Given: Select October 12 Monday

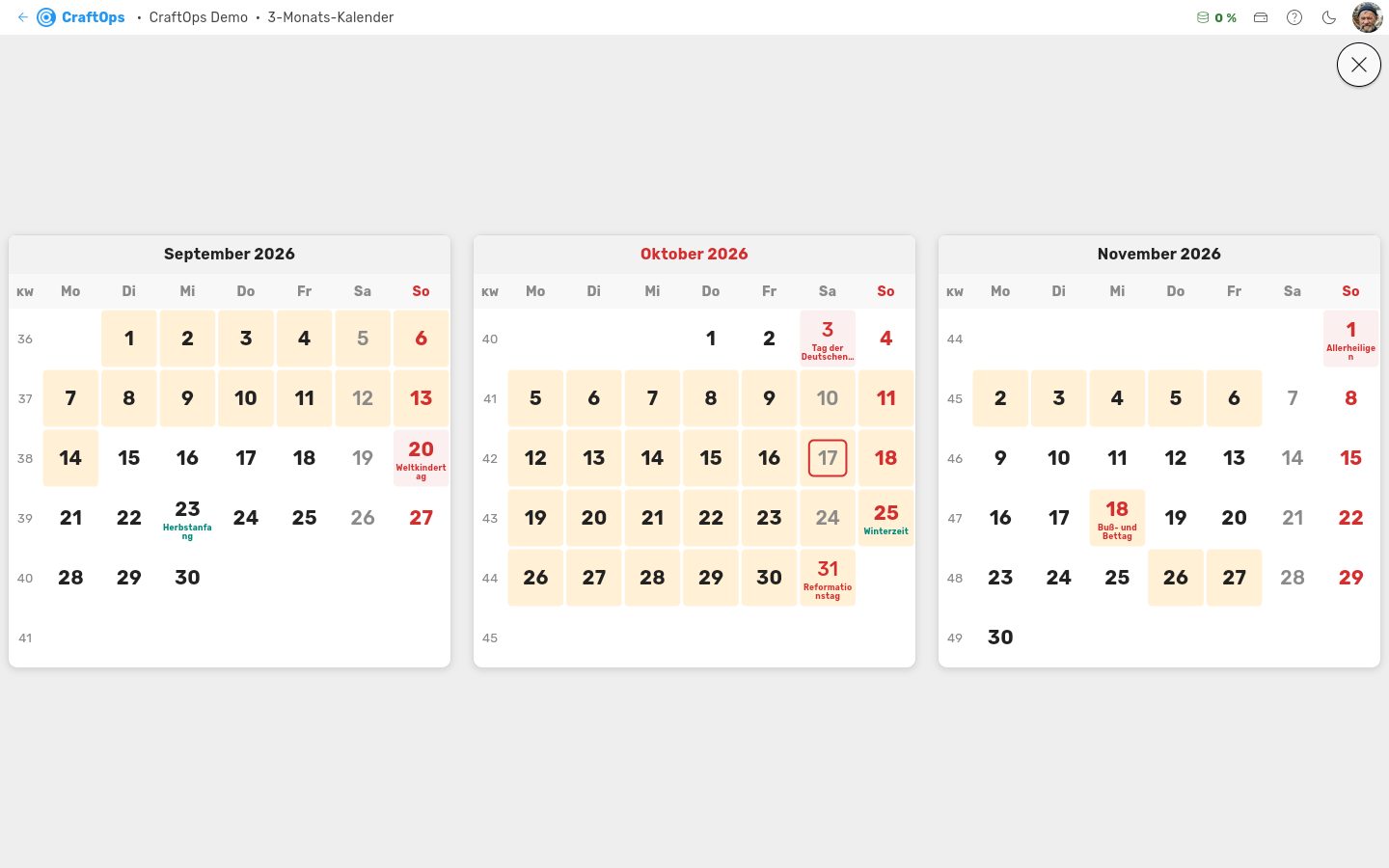Looking at the screenshot, I should (x=535, y=458).
